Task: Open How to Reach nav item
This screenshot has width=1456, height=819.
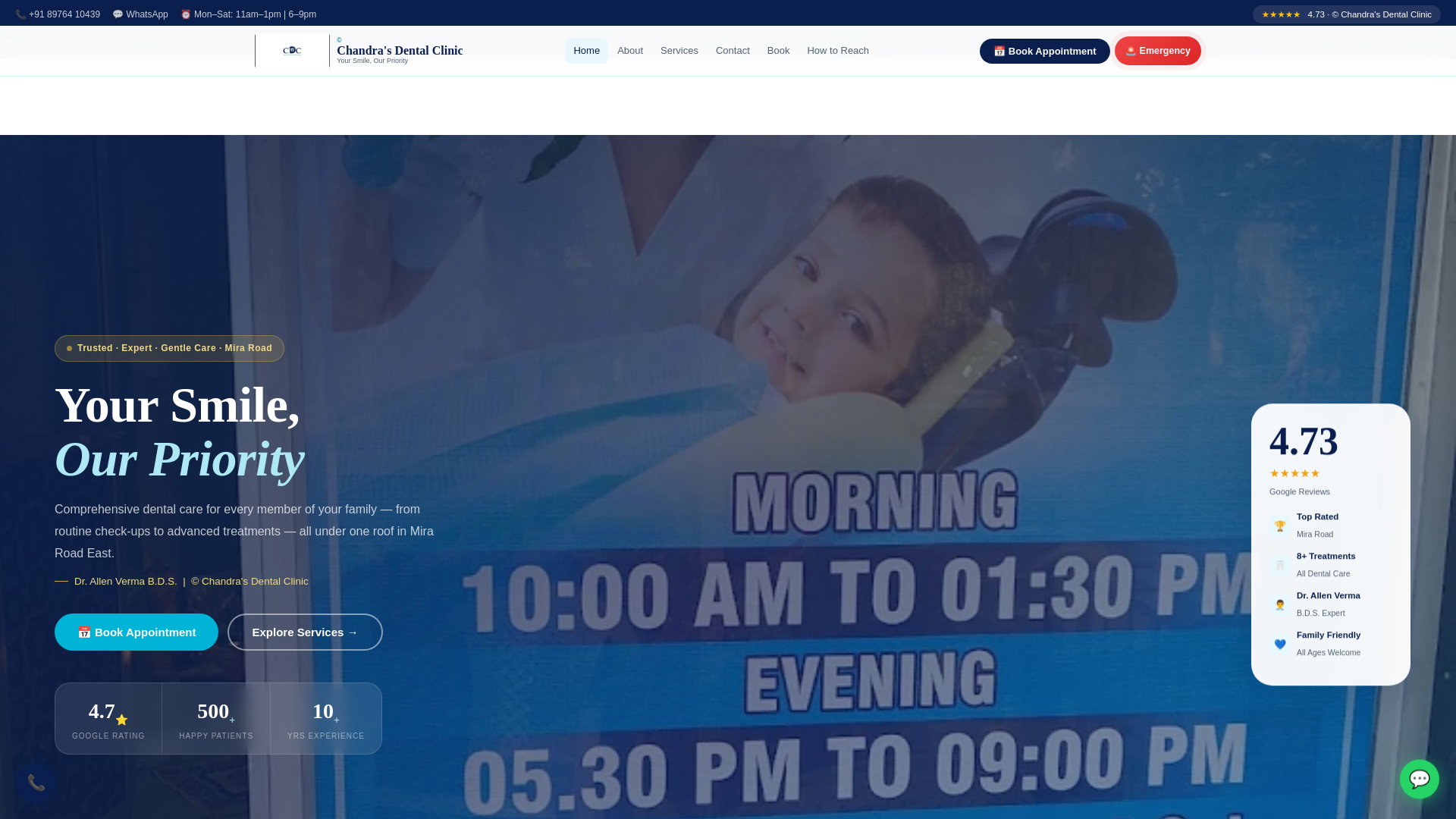Action: click(x=838, y=51)
